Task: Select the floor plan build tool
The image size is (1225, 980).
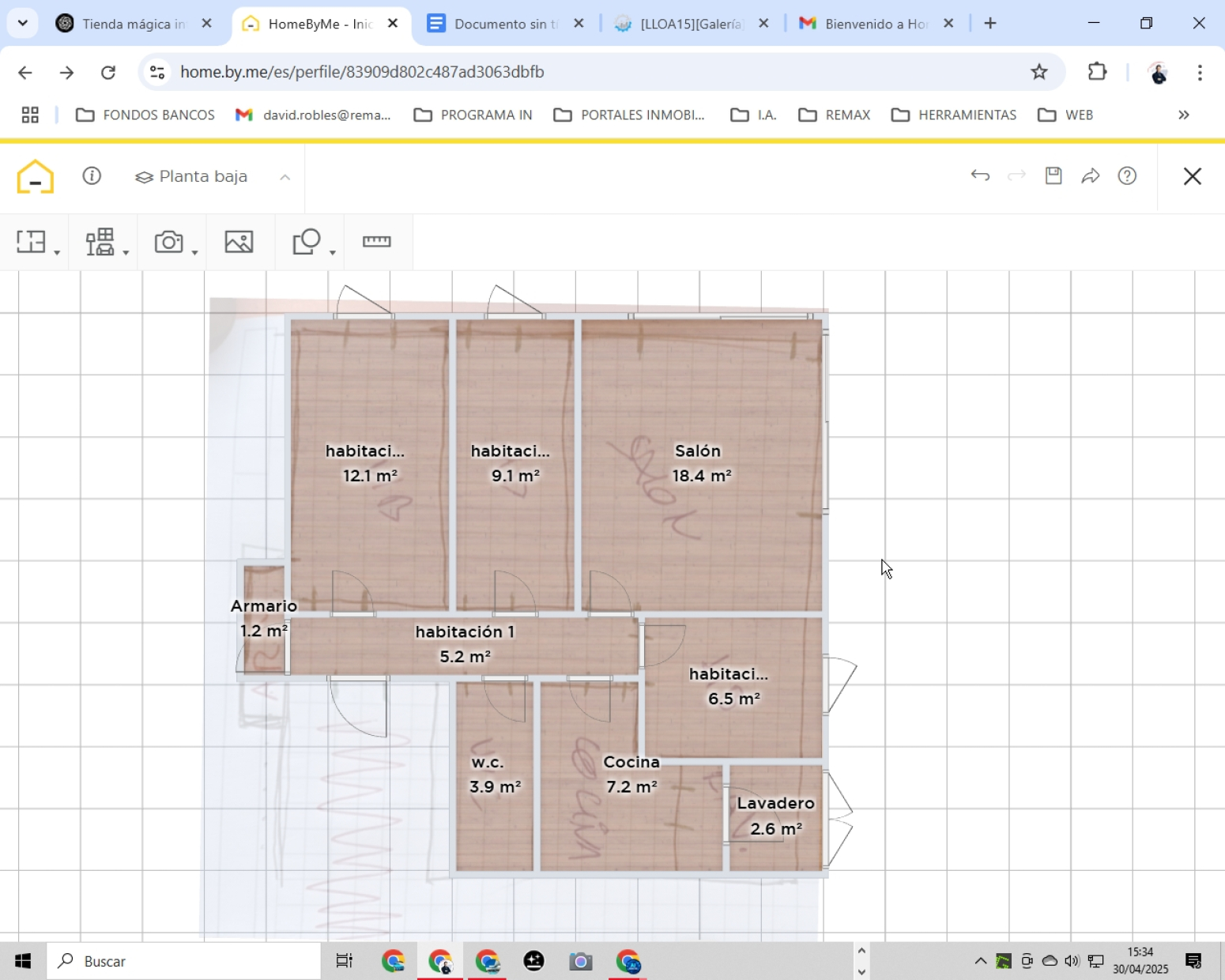Action: (32, 241)
